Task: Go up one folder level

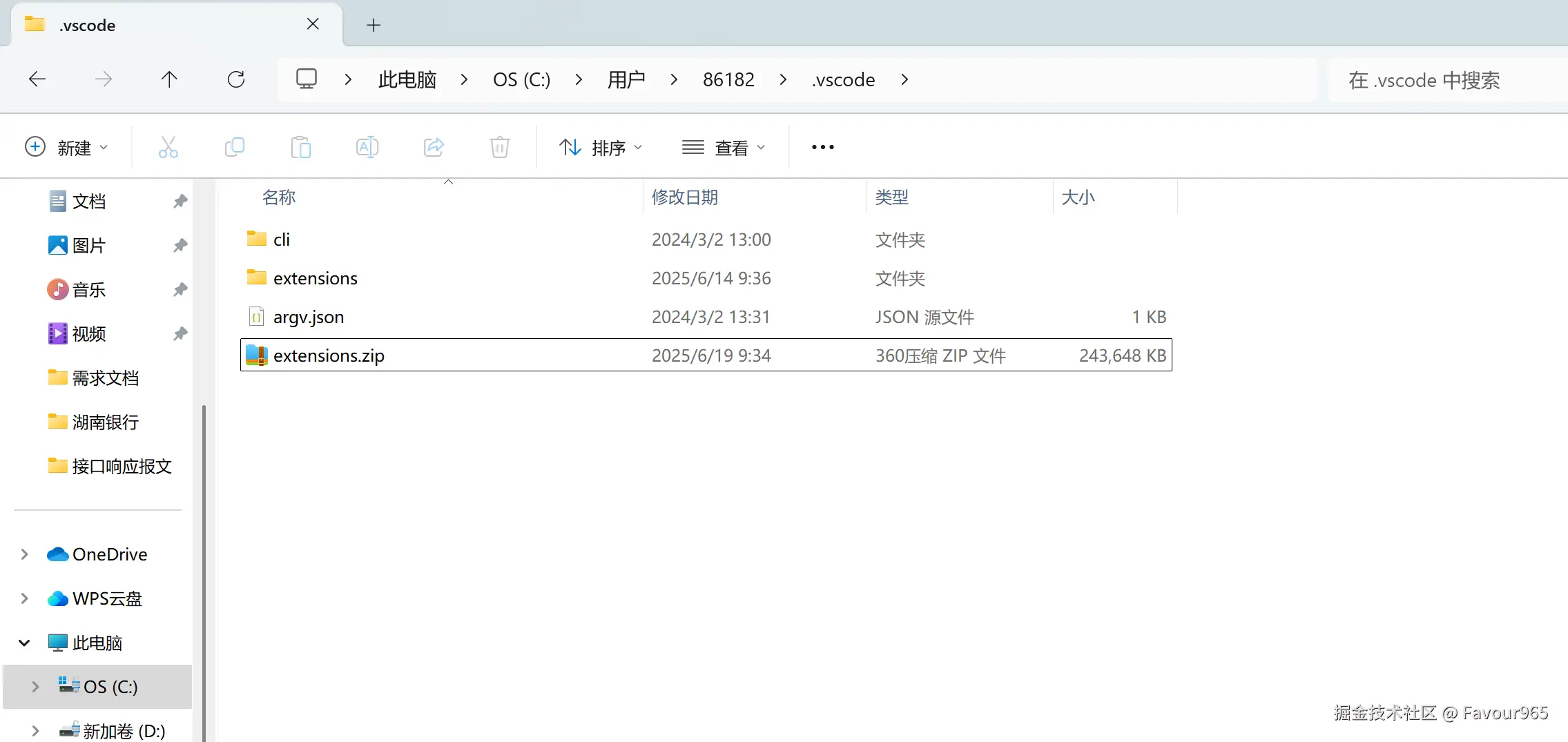Action: click(169, 79)
